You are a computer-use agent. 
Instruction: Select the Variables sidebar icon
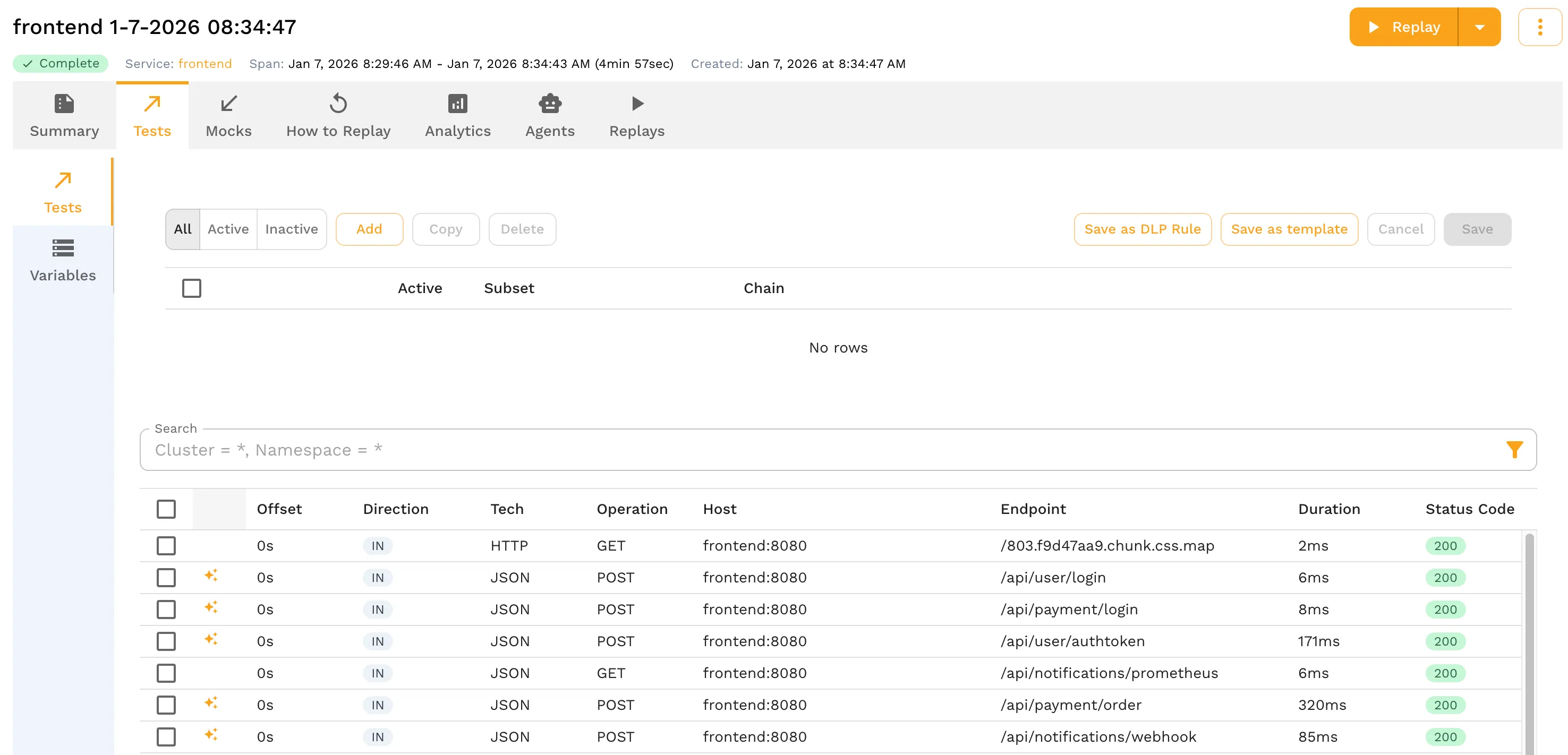pyautogui.click(x=63, y=260)
